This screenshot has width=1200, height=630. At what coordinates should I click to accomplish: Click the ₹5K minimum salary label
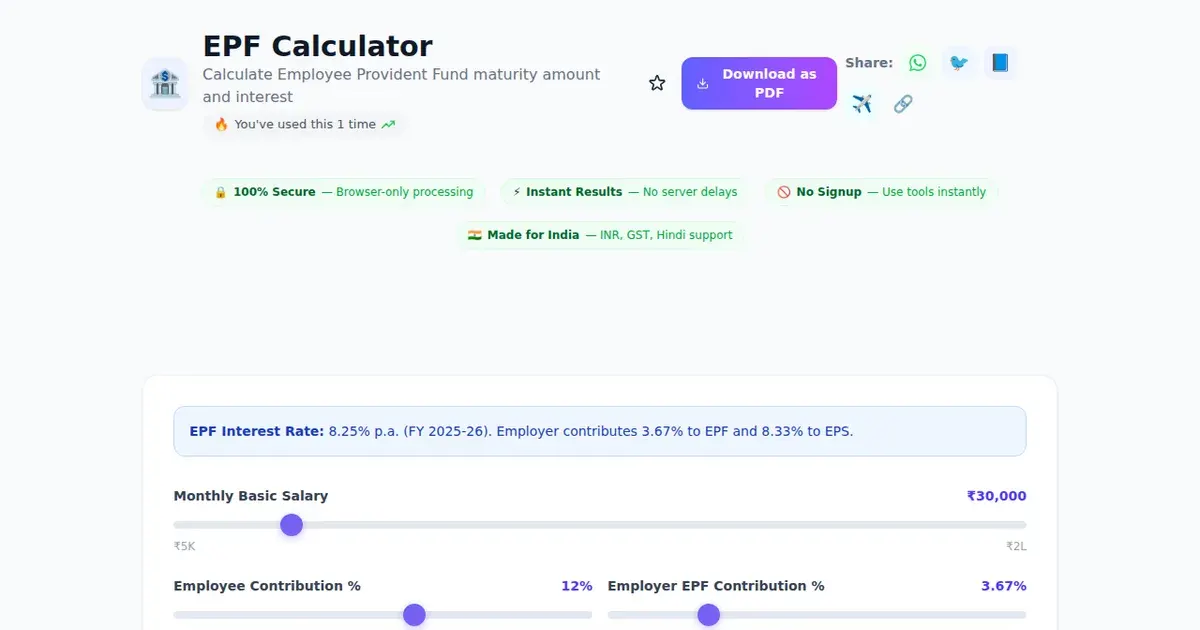(185, 547)
